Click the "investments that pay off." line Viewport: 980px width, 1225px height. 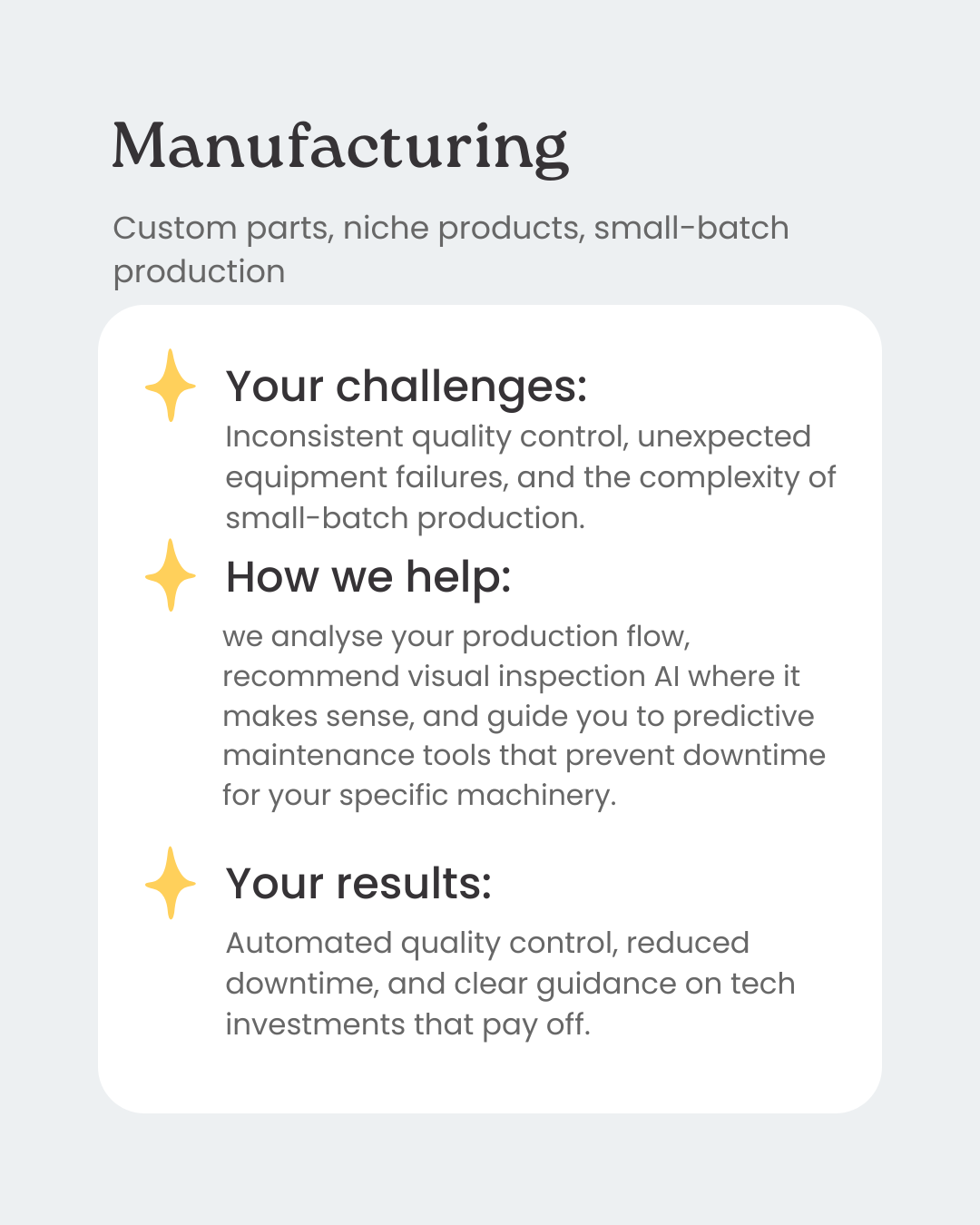(x=407, y=1024)
